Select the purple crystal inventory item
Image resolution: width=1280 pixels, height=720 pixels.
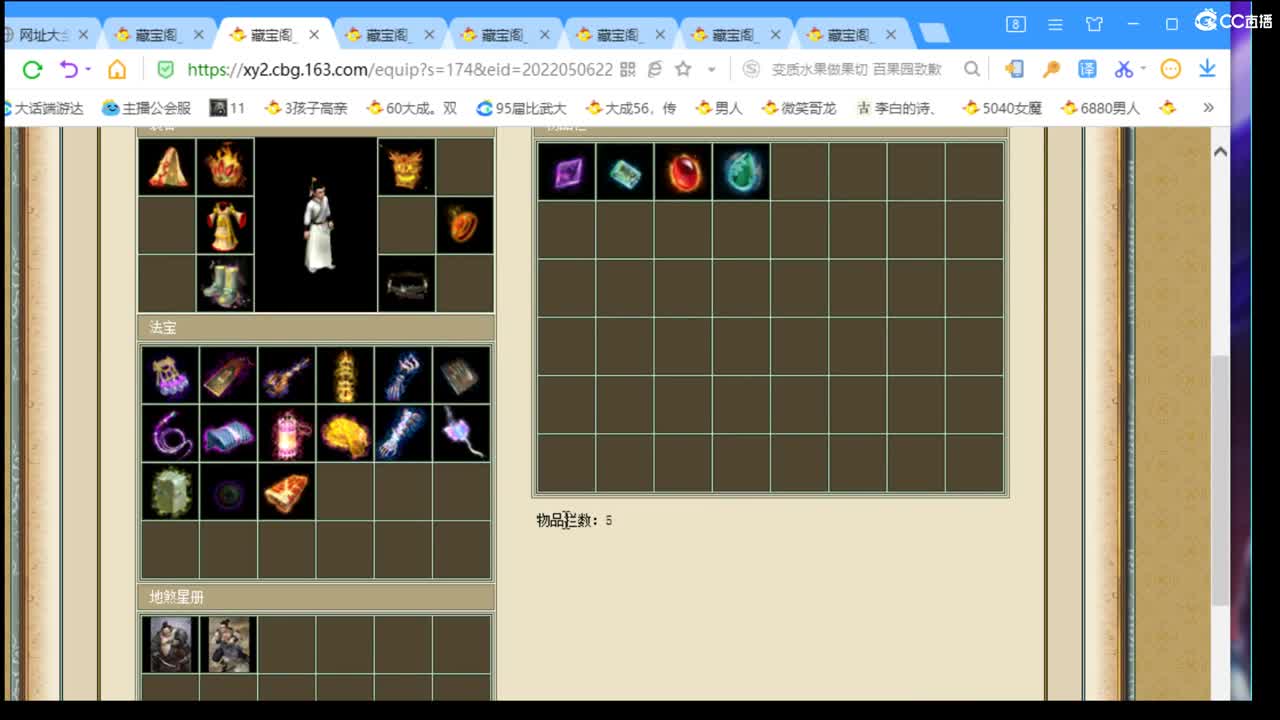(x=567, y=171)
